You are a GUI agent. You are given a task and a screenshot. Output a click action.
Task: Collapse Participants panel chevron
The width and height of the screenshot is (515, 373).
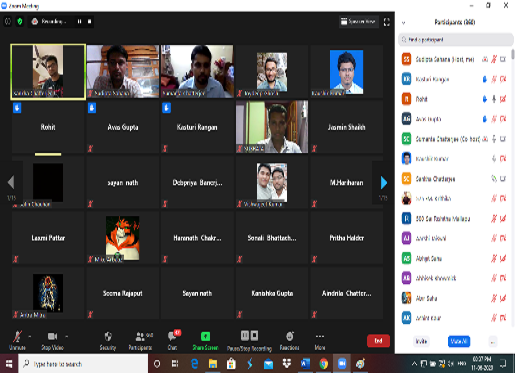tap(403, 23)
